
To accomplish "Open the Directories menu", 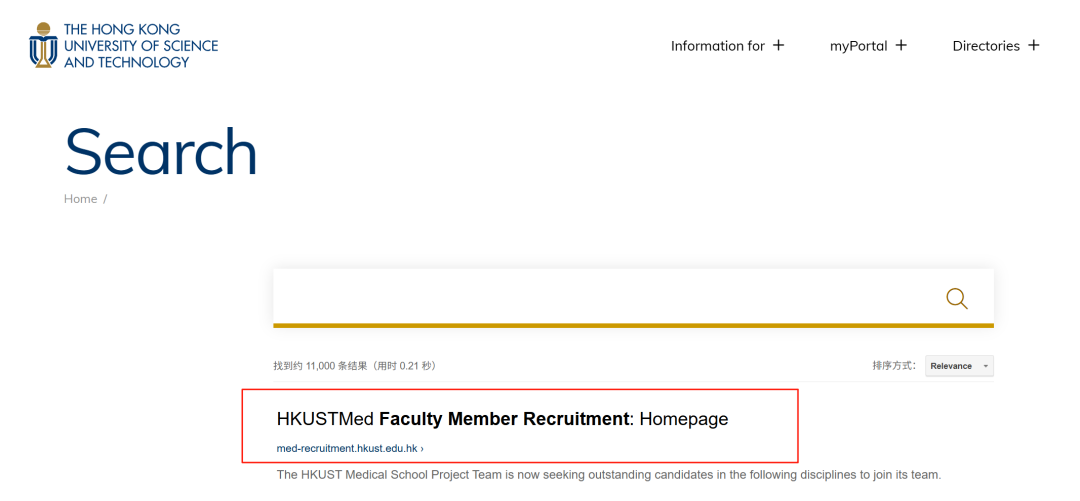I will coord(985,46).
